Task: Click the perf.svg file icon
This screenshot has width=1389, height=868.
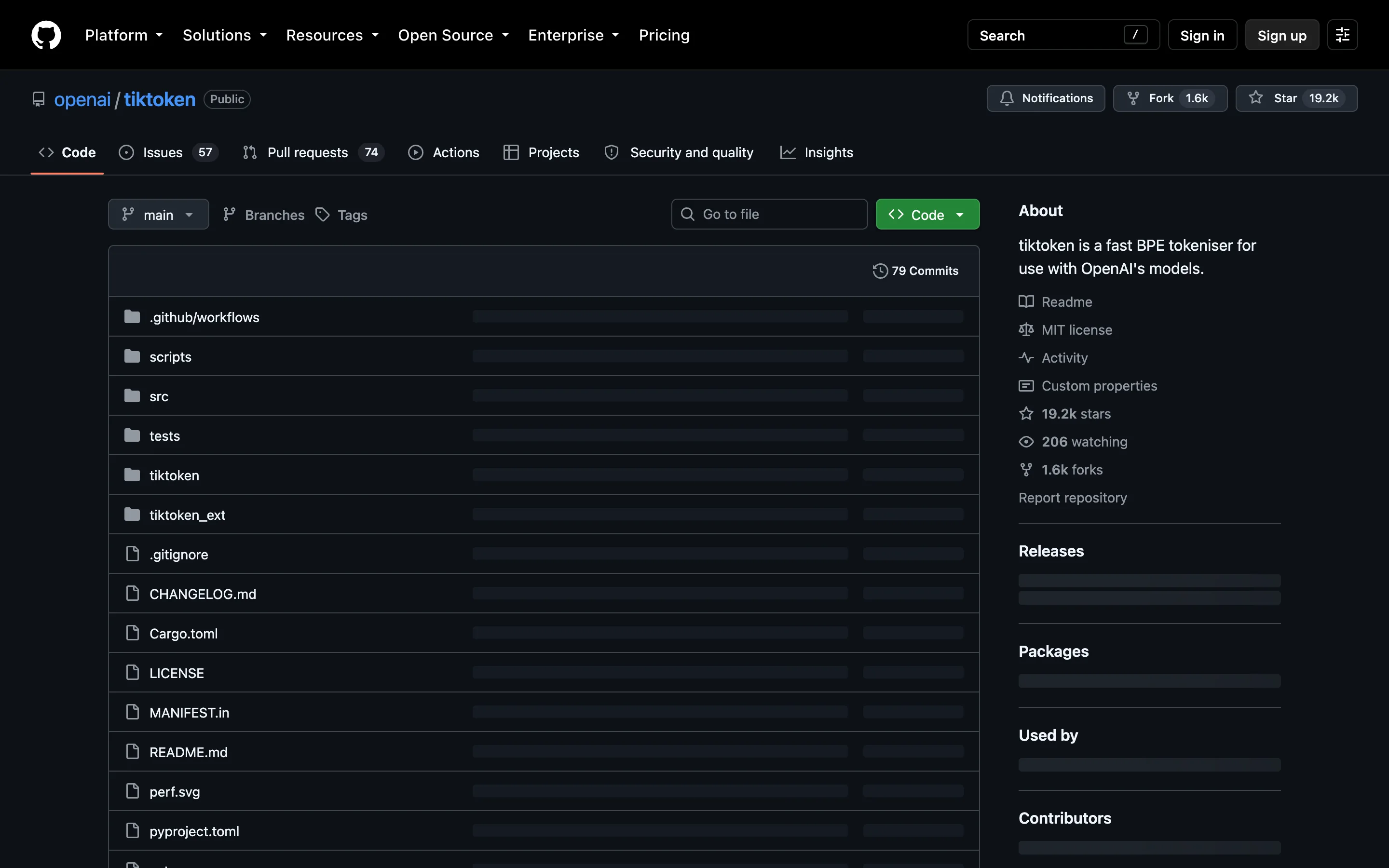Action: (133, 792)
